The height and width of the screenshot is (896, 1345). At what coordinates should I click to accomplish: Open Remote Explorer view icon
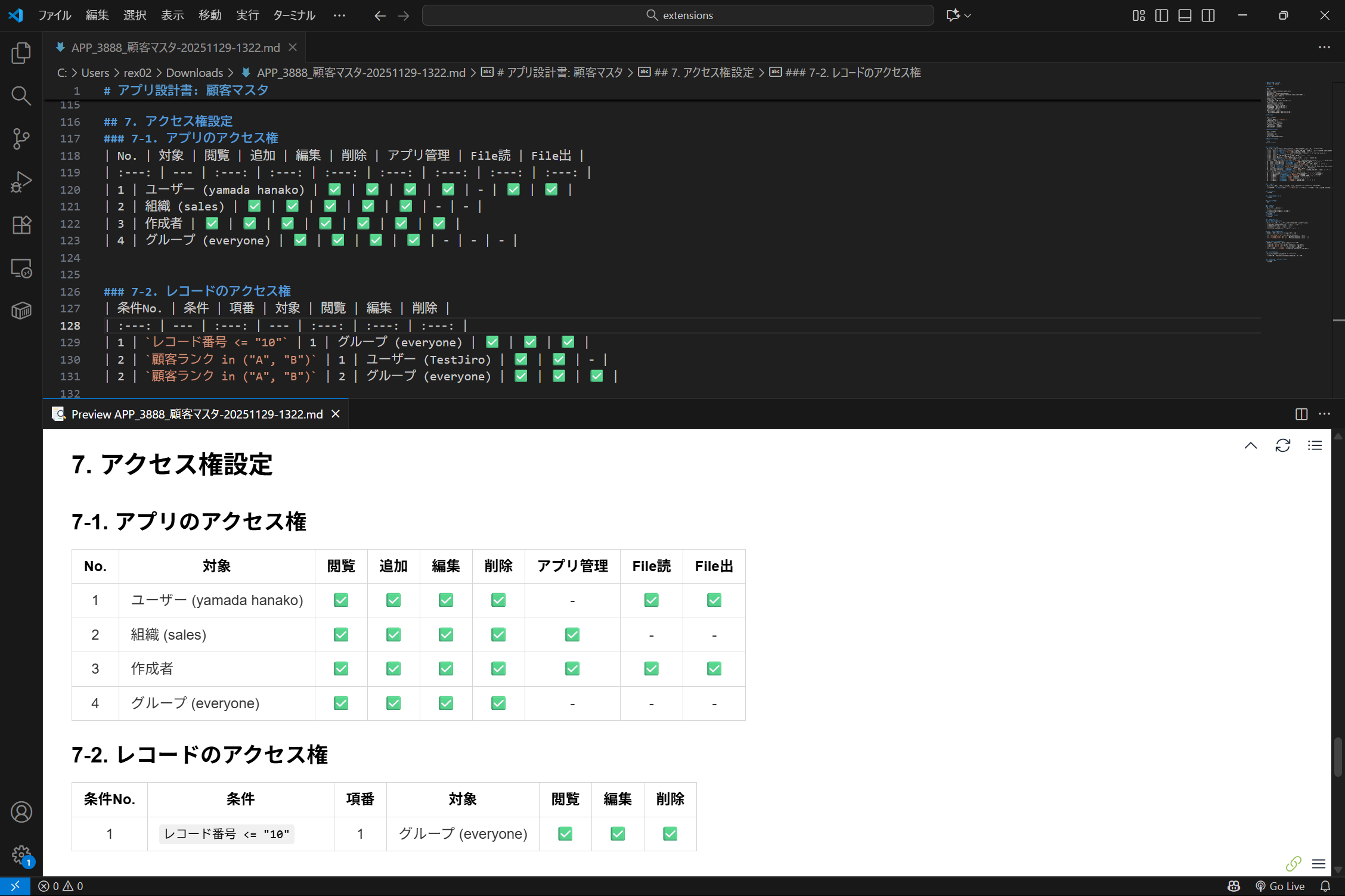tap(21, 268)
